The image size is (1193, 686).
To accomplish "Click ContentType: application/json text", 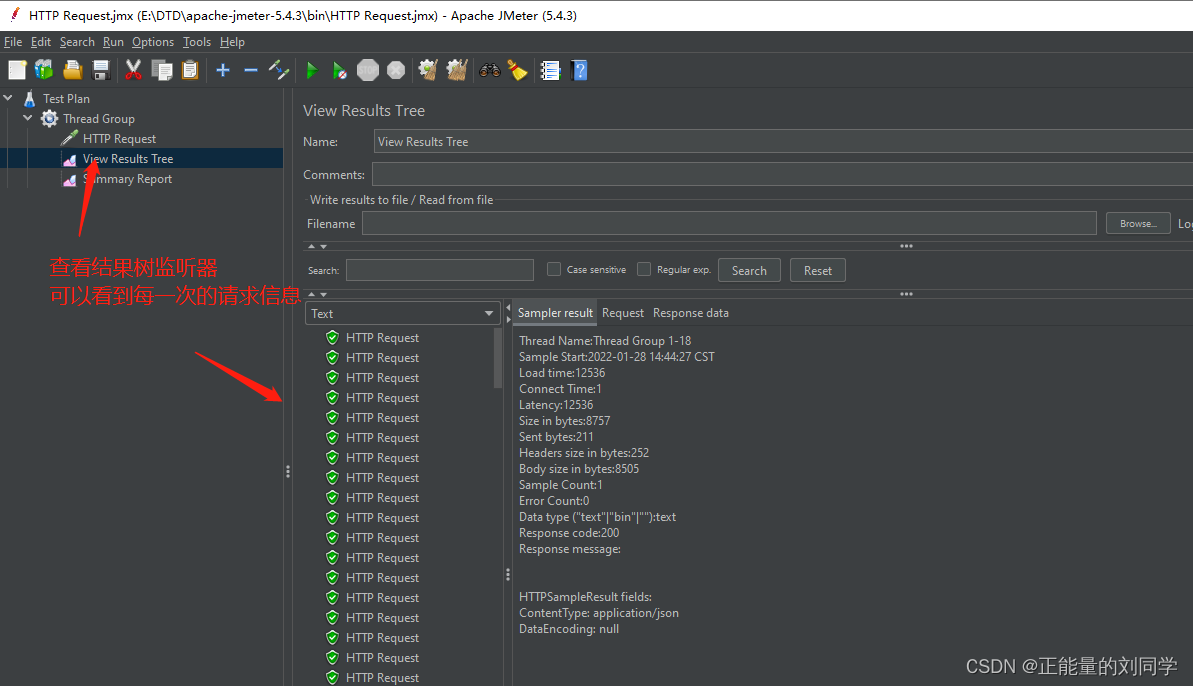I will pos(599,612).
